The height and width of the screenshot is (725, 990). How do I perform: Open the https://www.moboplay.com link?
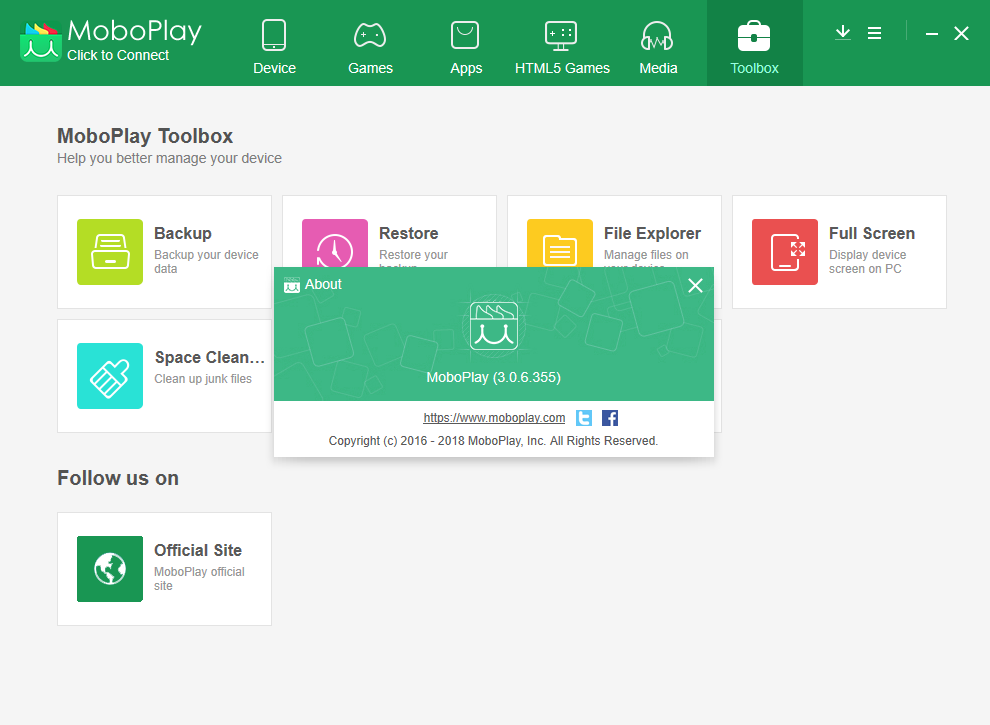point(494,417)
